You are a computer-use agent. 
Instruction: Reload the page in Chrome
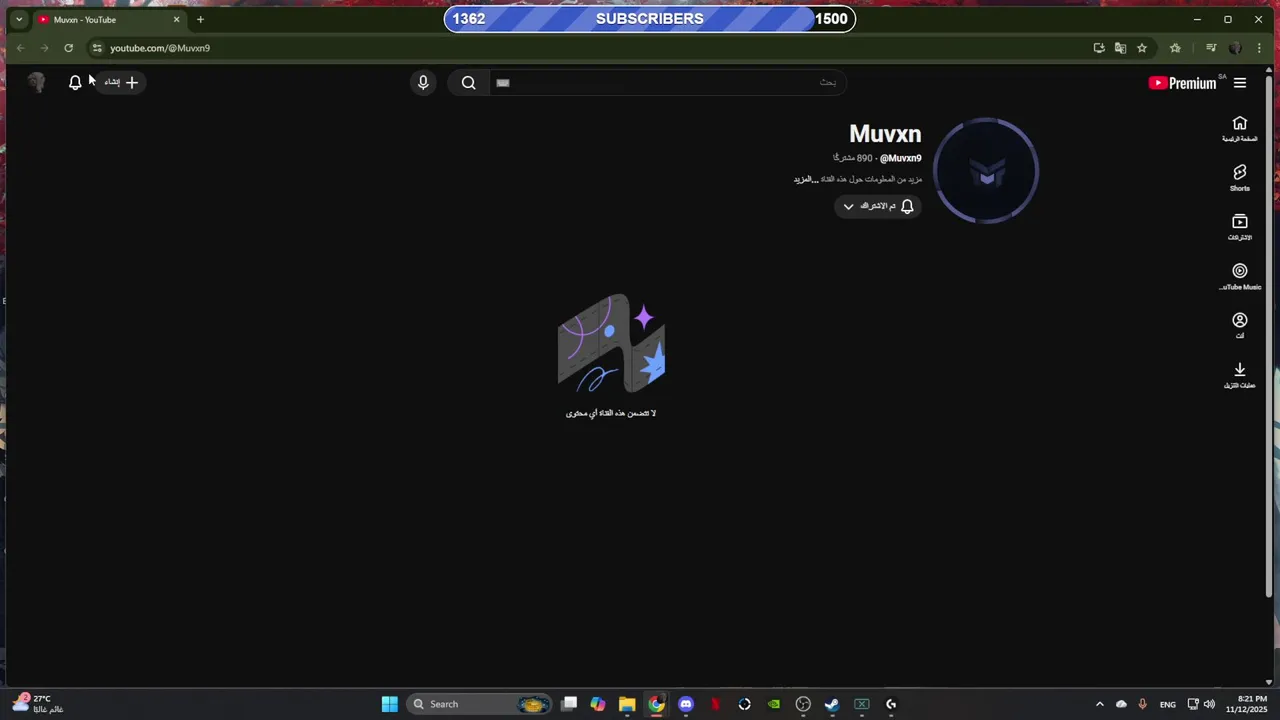(x=68, y=48)
